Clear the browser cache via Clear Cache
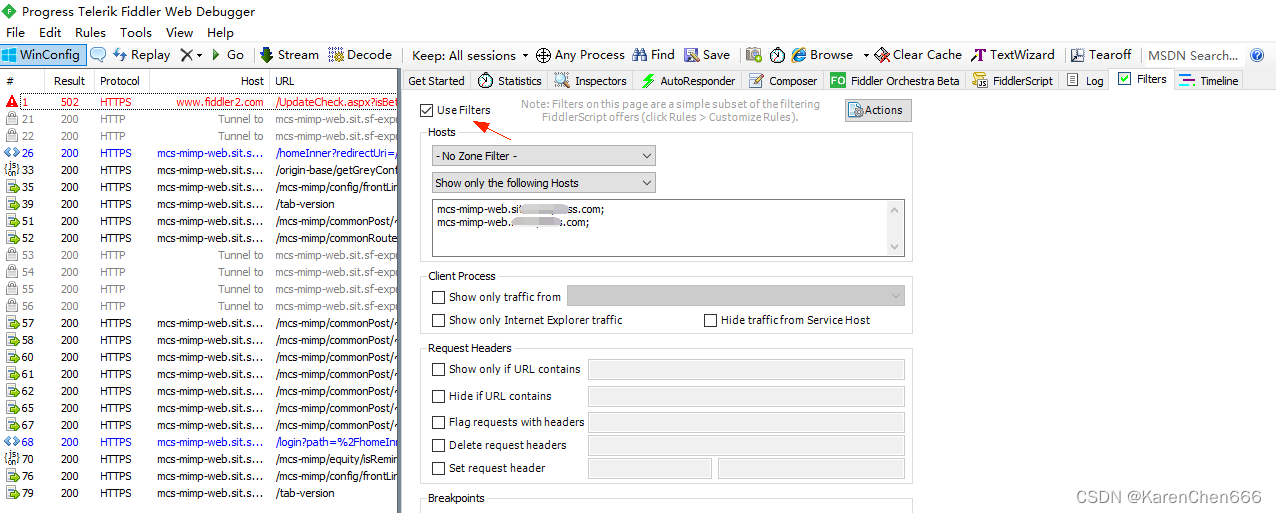1276x513 pixels. [x=918, y=55]
